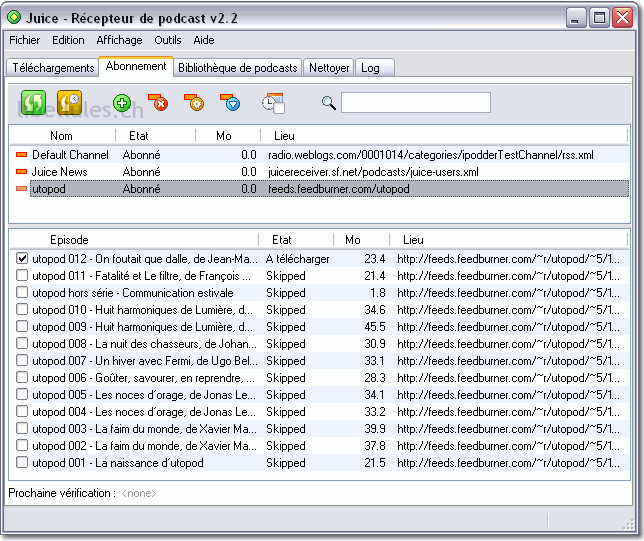
Task: Check the utopod 010 episode checkbox
Action: click(x=22, y=309)
